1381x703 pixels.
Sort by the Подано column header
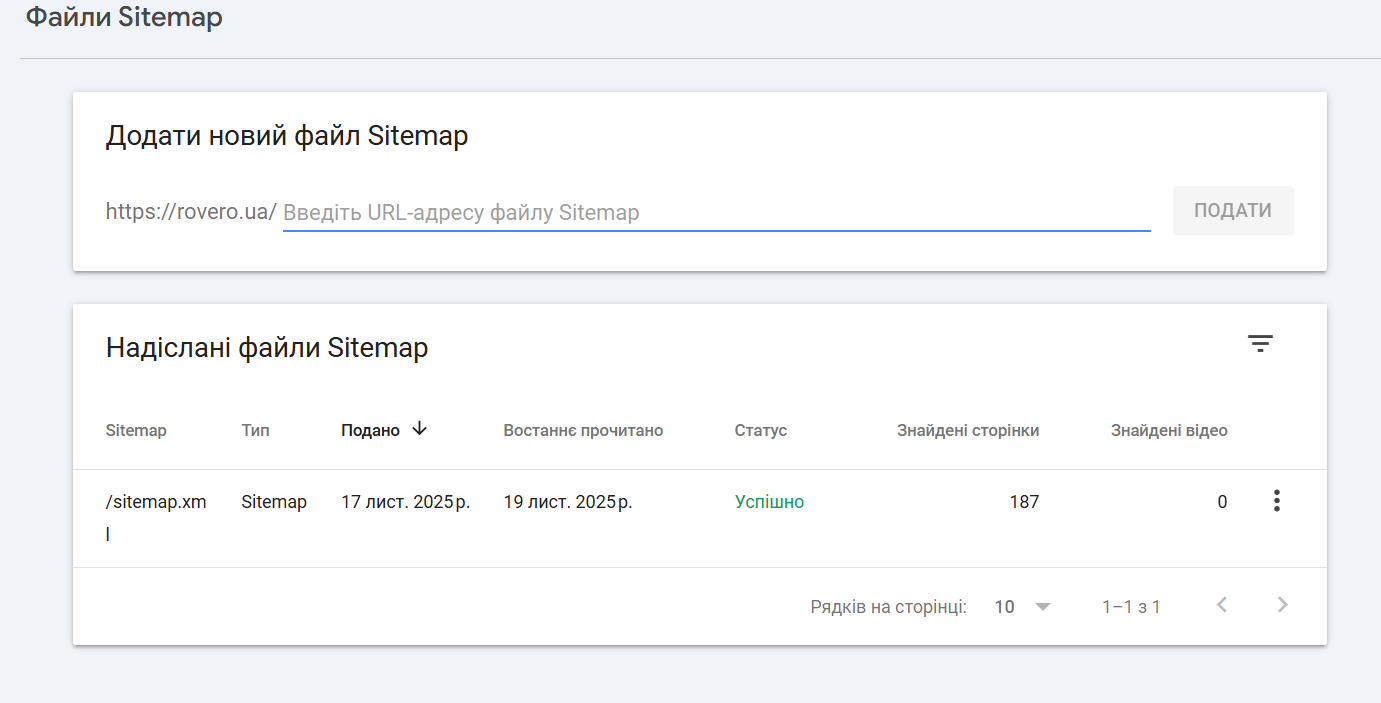pos(370,431)
